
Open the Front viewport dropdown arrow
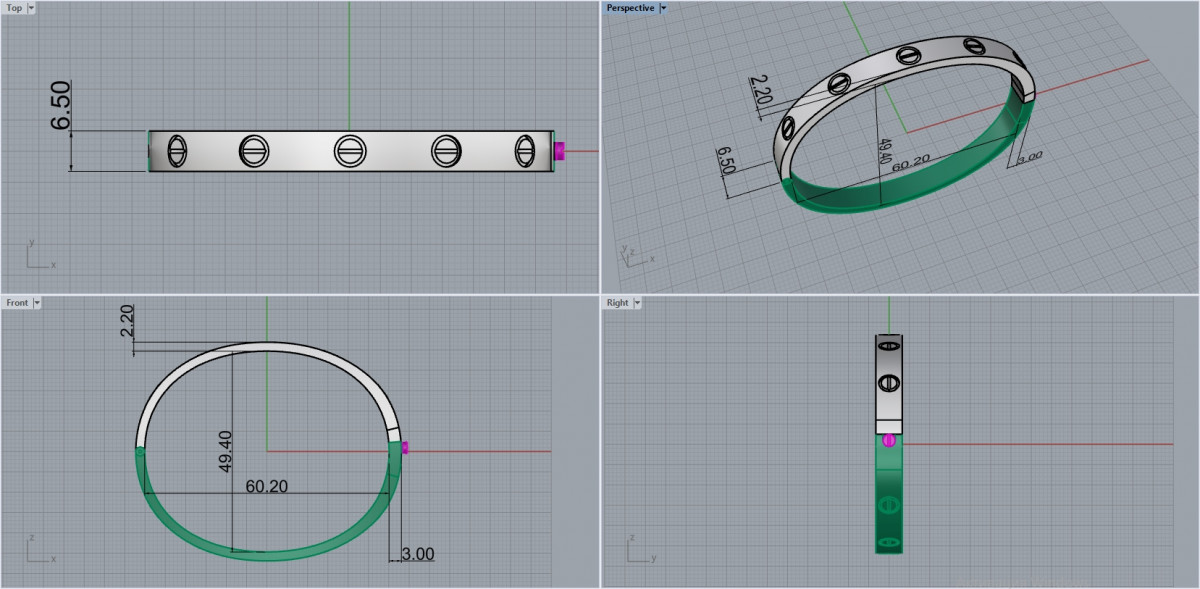(37, 302)
